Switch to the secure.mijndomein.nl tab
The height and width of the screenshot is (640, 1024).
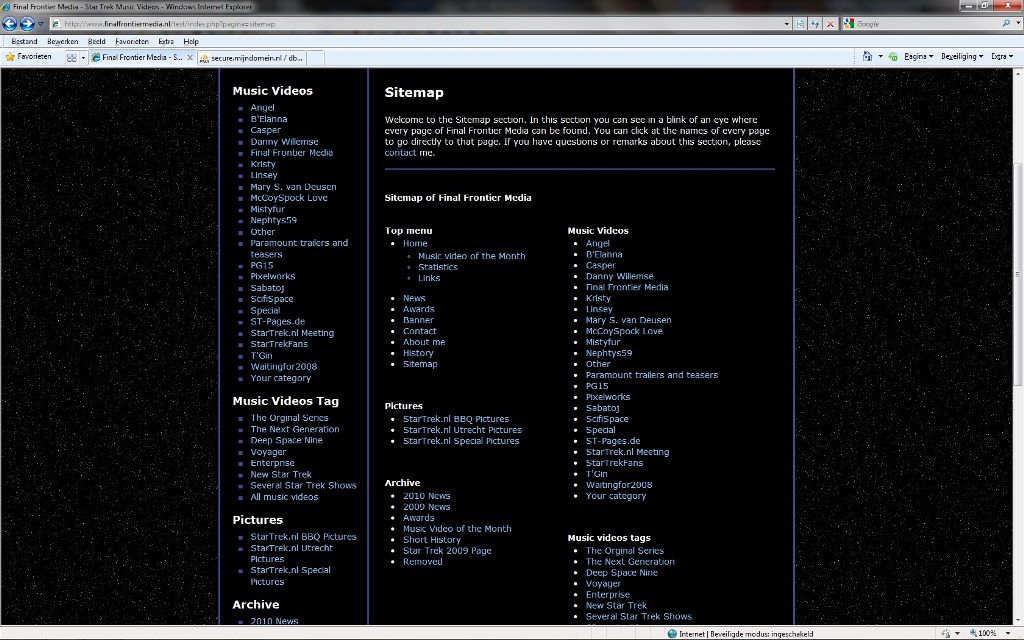pos(251,57)
